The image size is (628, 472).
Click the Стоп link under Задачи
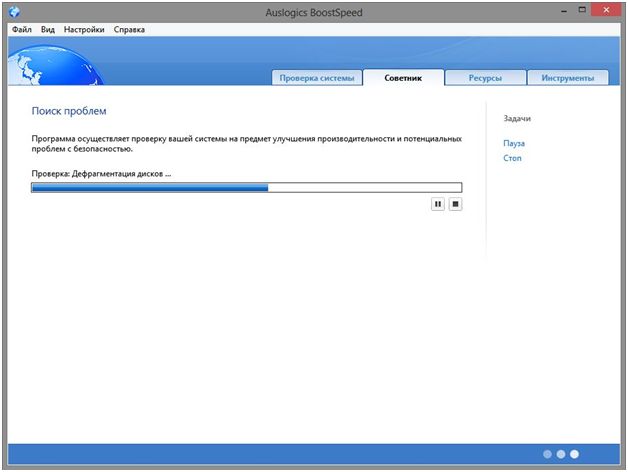pyautogui.click(x=512, y=159)
